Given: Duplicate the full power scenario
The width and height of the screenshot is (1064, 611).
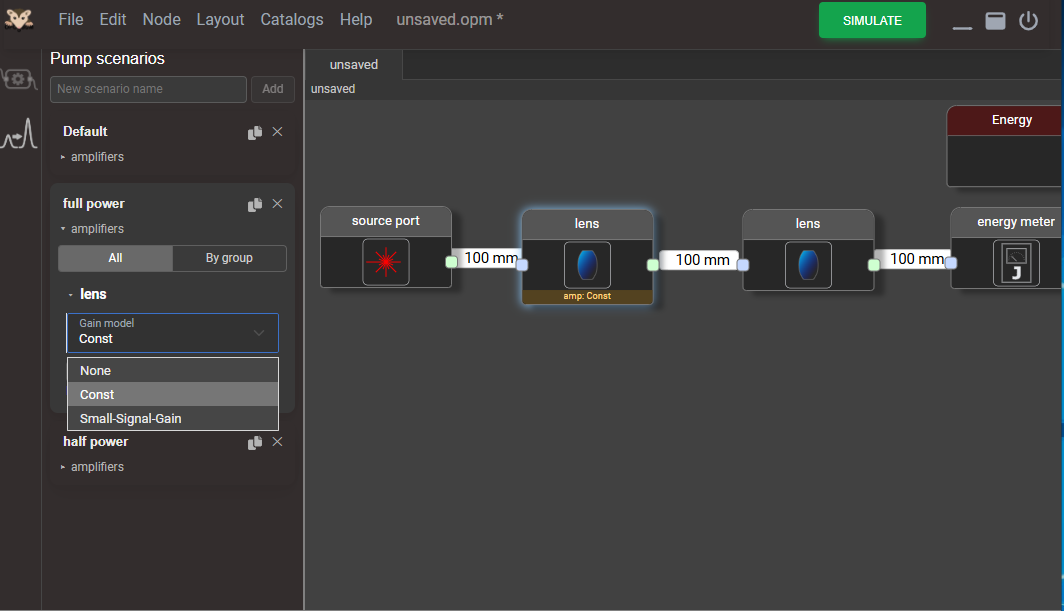Looking at the screenshot, I should click(x=255, y=204).
